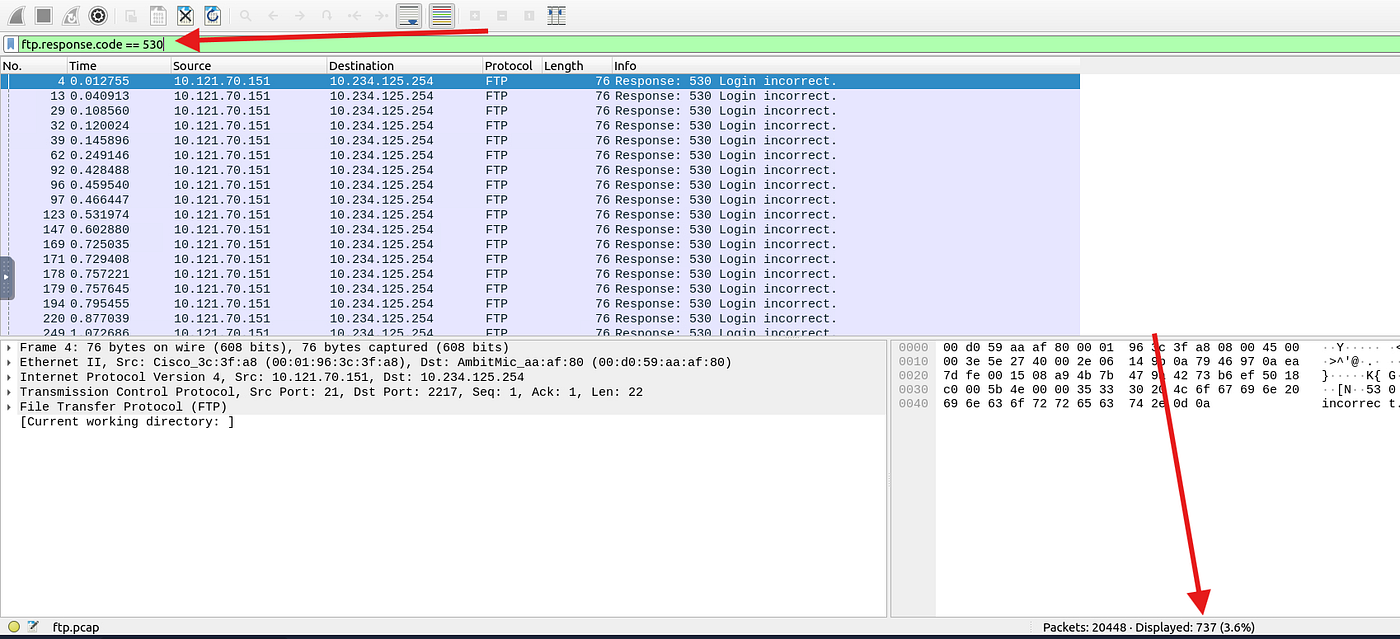Expand the File Transfer Protocol (FTP) layer
Screen dimensions: 1400x639
click(9, 407)
